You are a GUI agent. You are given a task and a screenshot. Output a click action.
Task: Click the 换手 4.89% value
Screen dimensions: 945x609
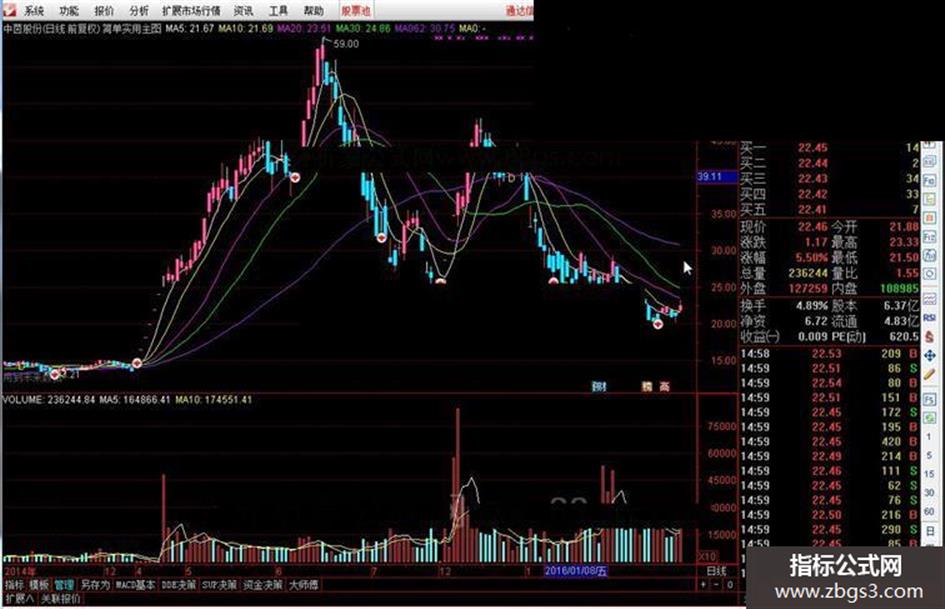tap(812, 306)
